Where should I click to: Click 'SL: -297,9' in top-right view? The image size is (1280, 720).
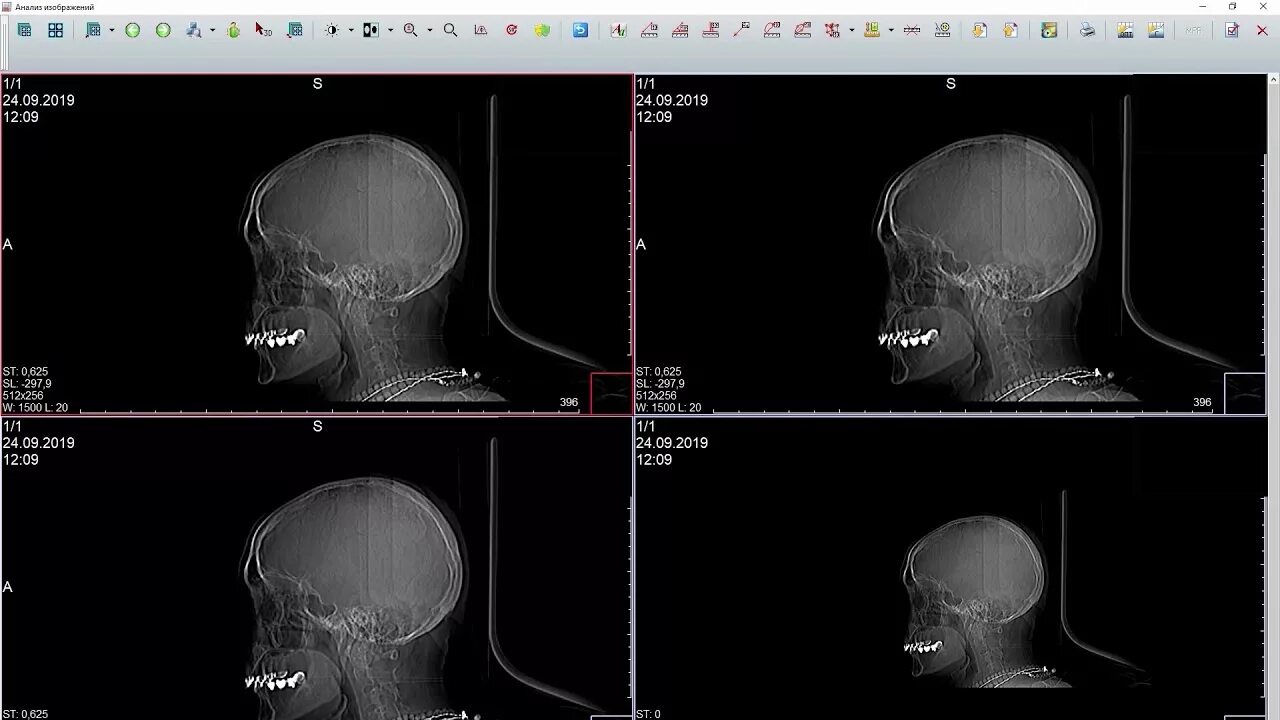pos(660,384)
